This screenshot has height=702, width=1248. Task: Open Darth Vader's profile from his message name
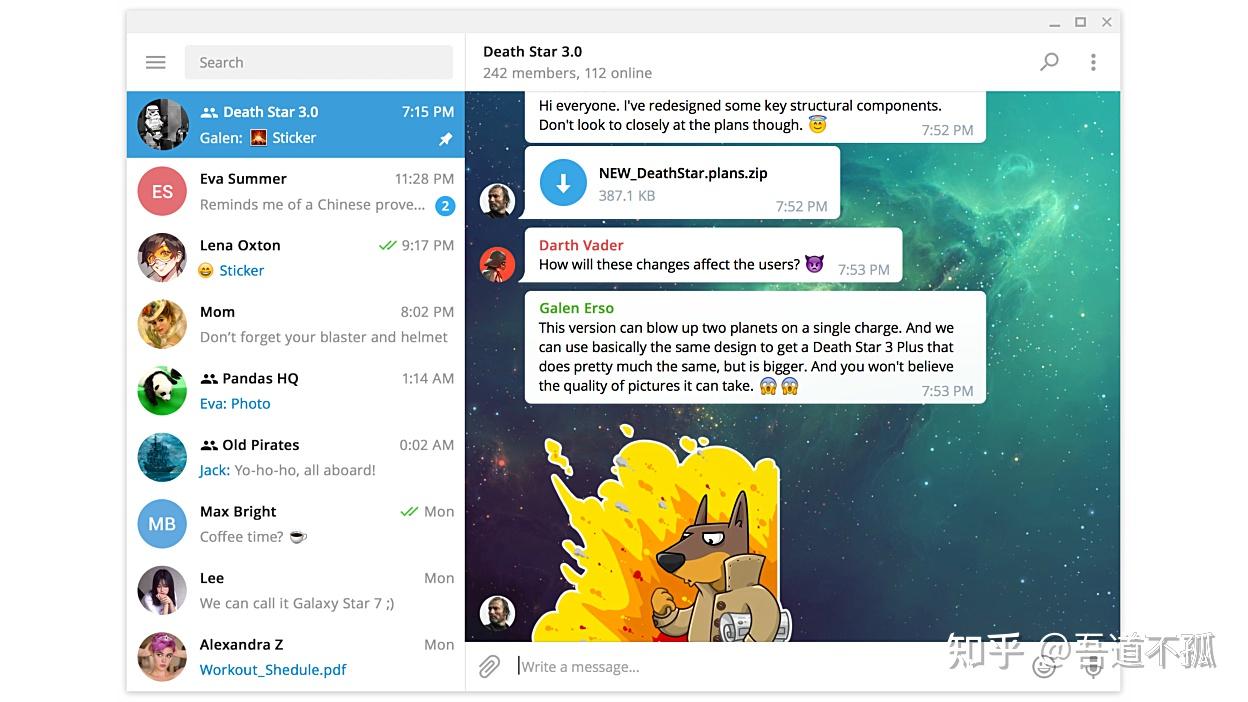581,244
